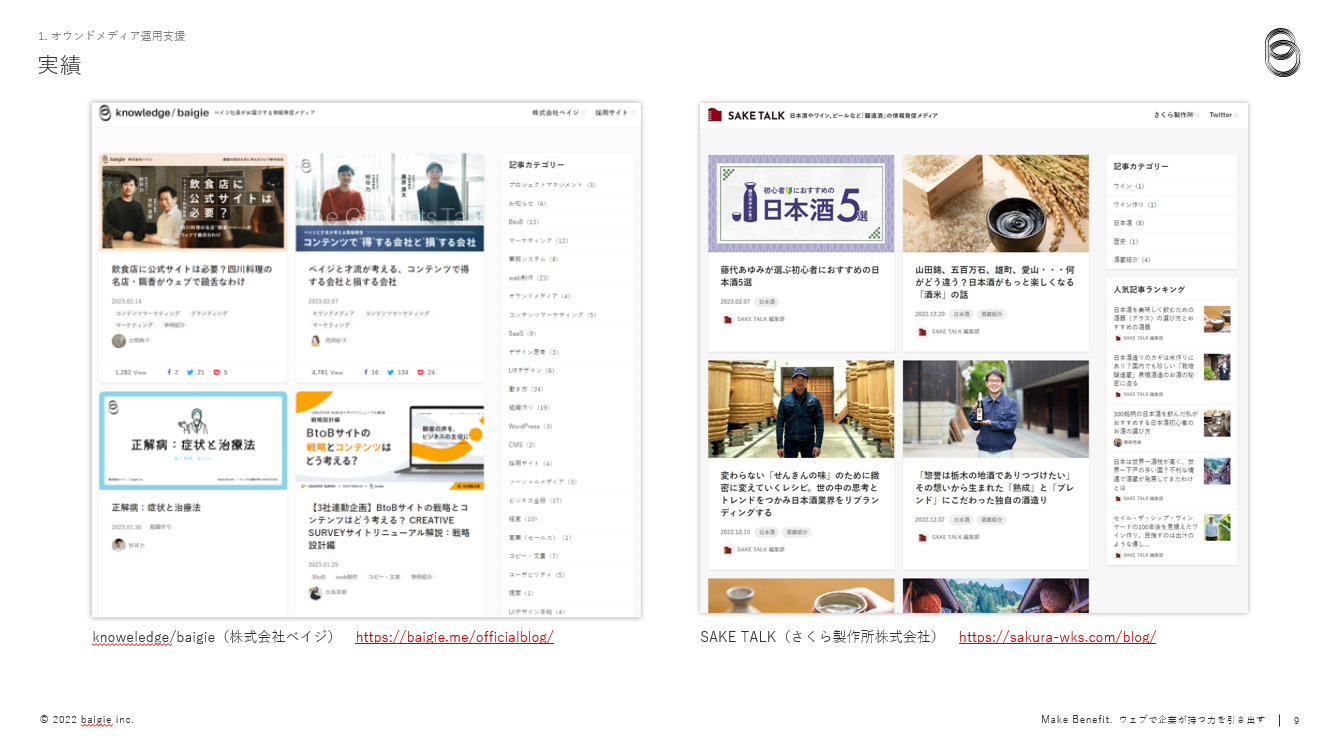Select ビジネス全般 (17) category
Image resolution: width=1341 pixels, height=751 pixels.
(535, 500)
